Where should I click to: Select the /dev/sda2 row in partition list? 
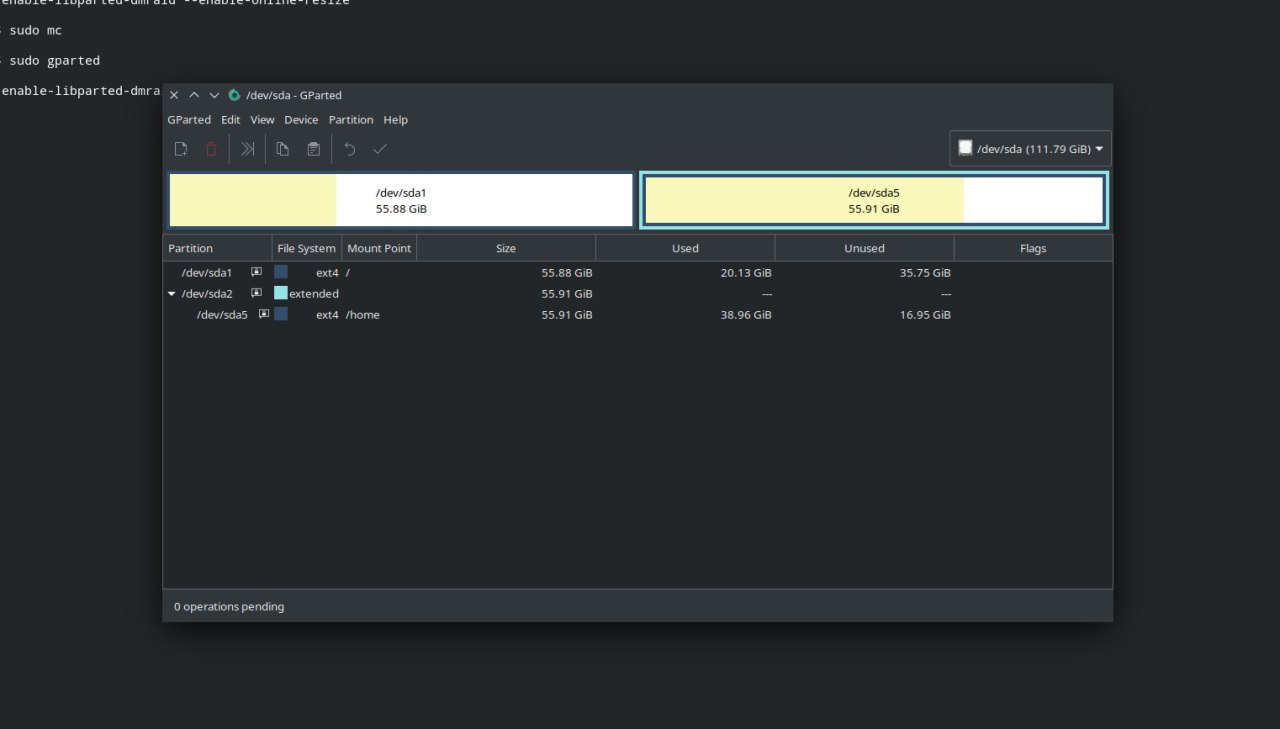coord(637,293)
